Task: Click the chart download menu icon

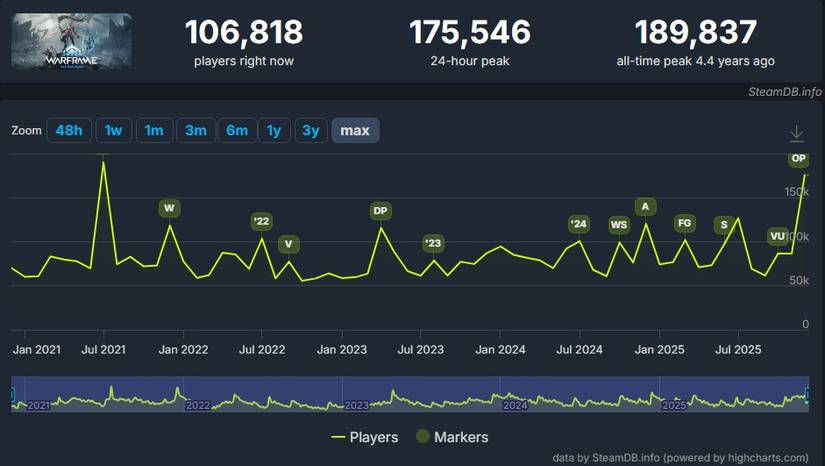Action: coord(797,133)
